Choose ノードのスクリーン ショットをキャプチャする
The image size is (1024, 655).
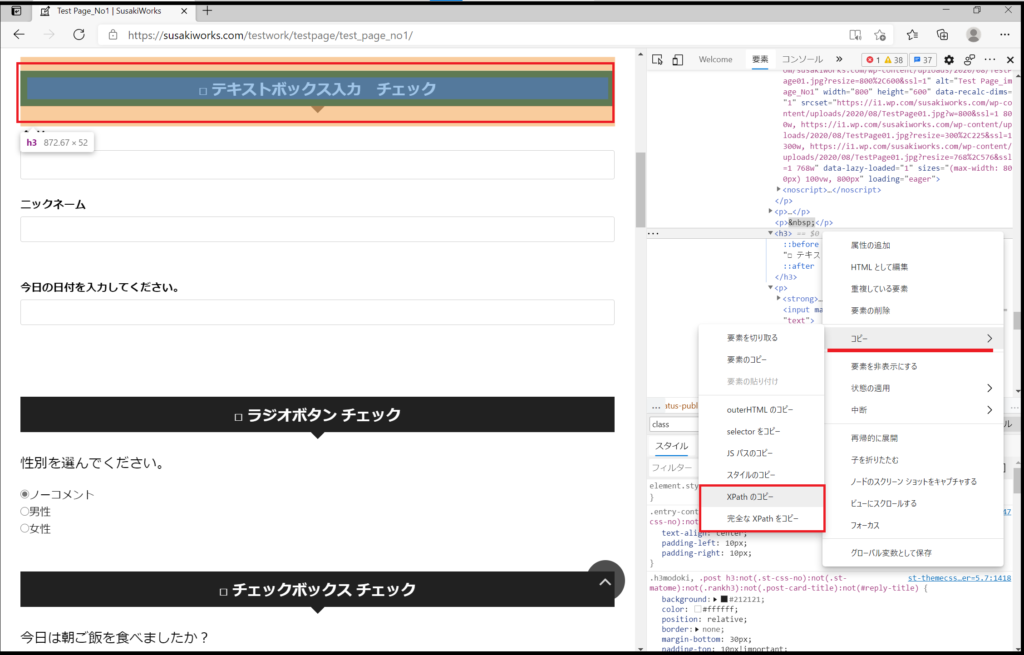coord(913,481)
